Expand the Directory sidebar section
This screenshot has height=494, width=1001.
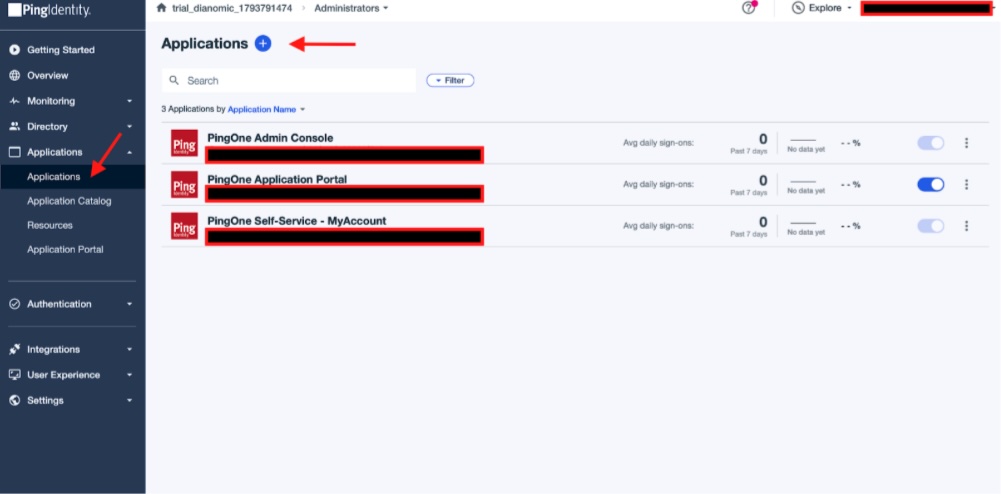coord(130,126)
